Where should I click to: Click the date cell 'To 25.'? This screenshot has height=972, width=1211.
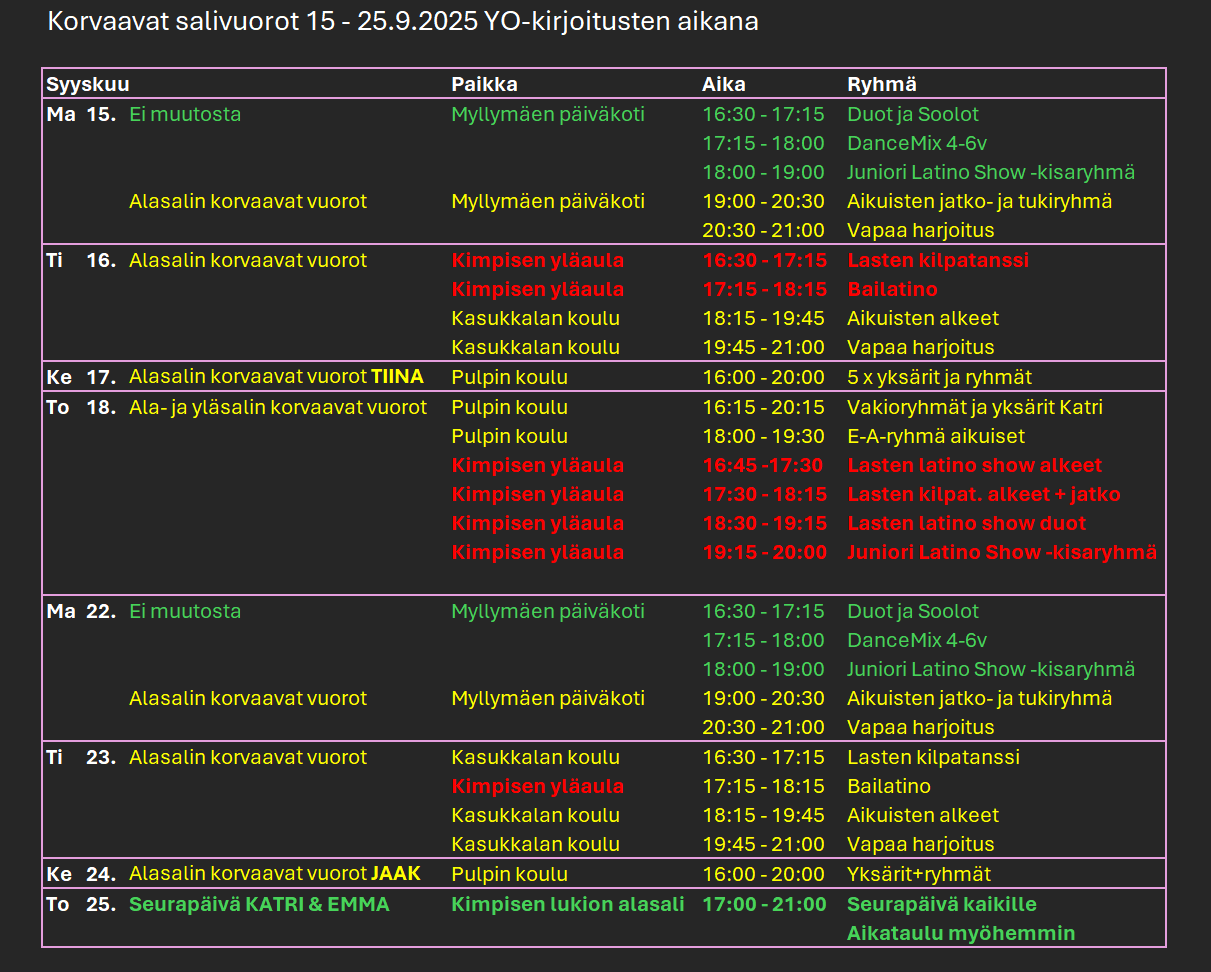click(81, 904)
